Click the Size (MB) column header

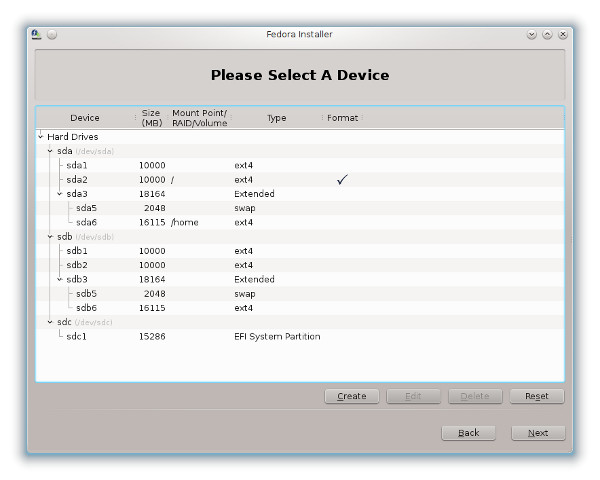click(152, 118)
